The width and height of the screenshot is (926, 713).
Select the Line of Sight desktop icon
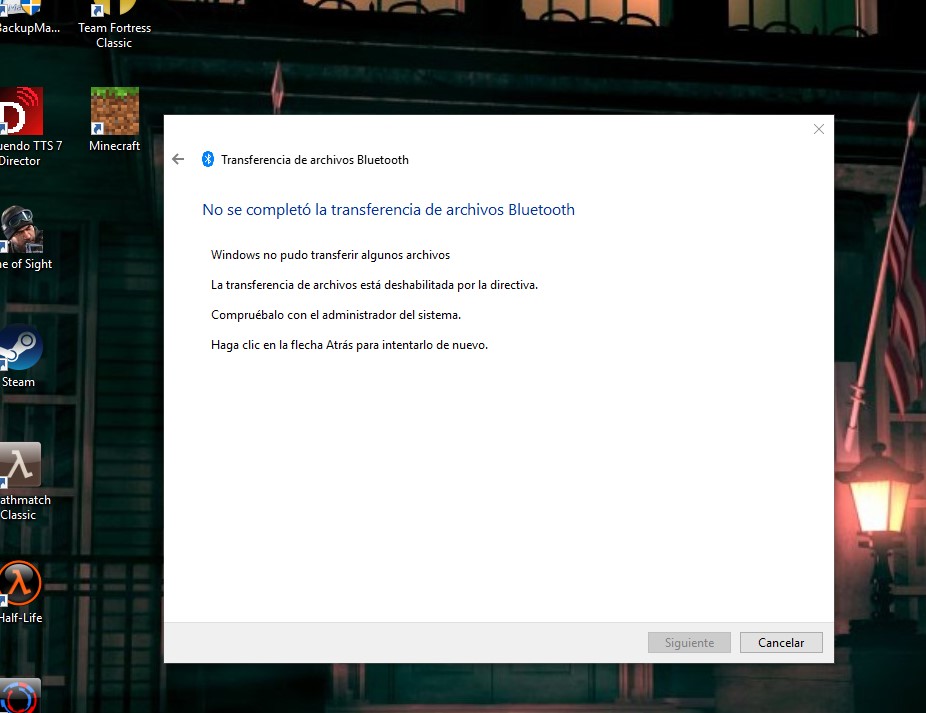pos(24,238)
